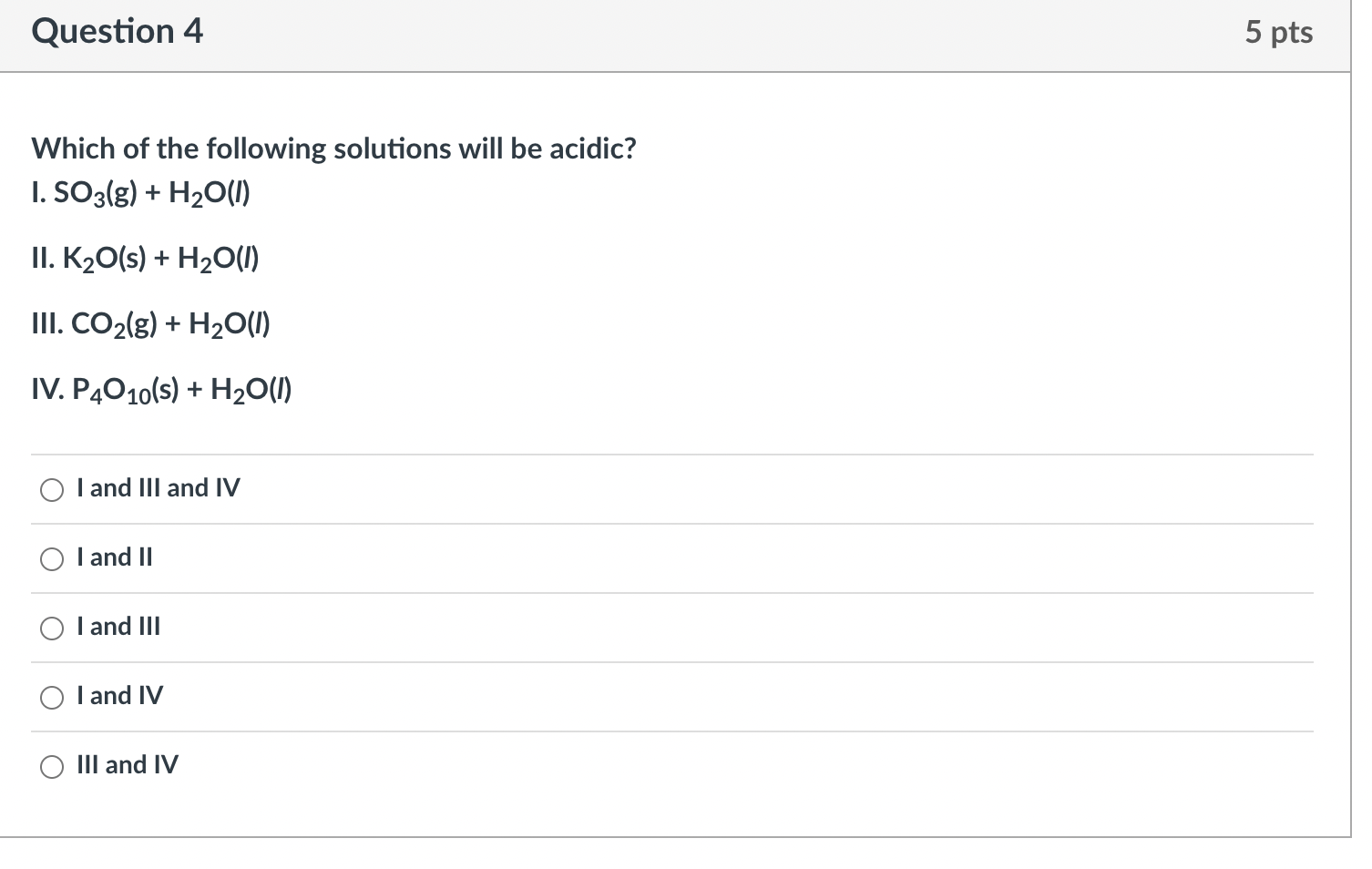The height and width of the screenshot is (869, 1372).
Task: Mark the "I and IV" radio button
Action: pos(52,698)
